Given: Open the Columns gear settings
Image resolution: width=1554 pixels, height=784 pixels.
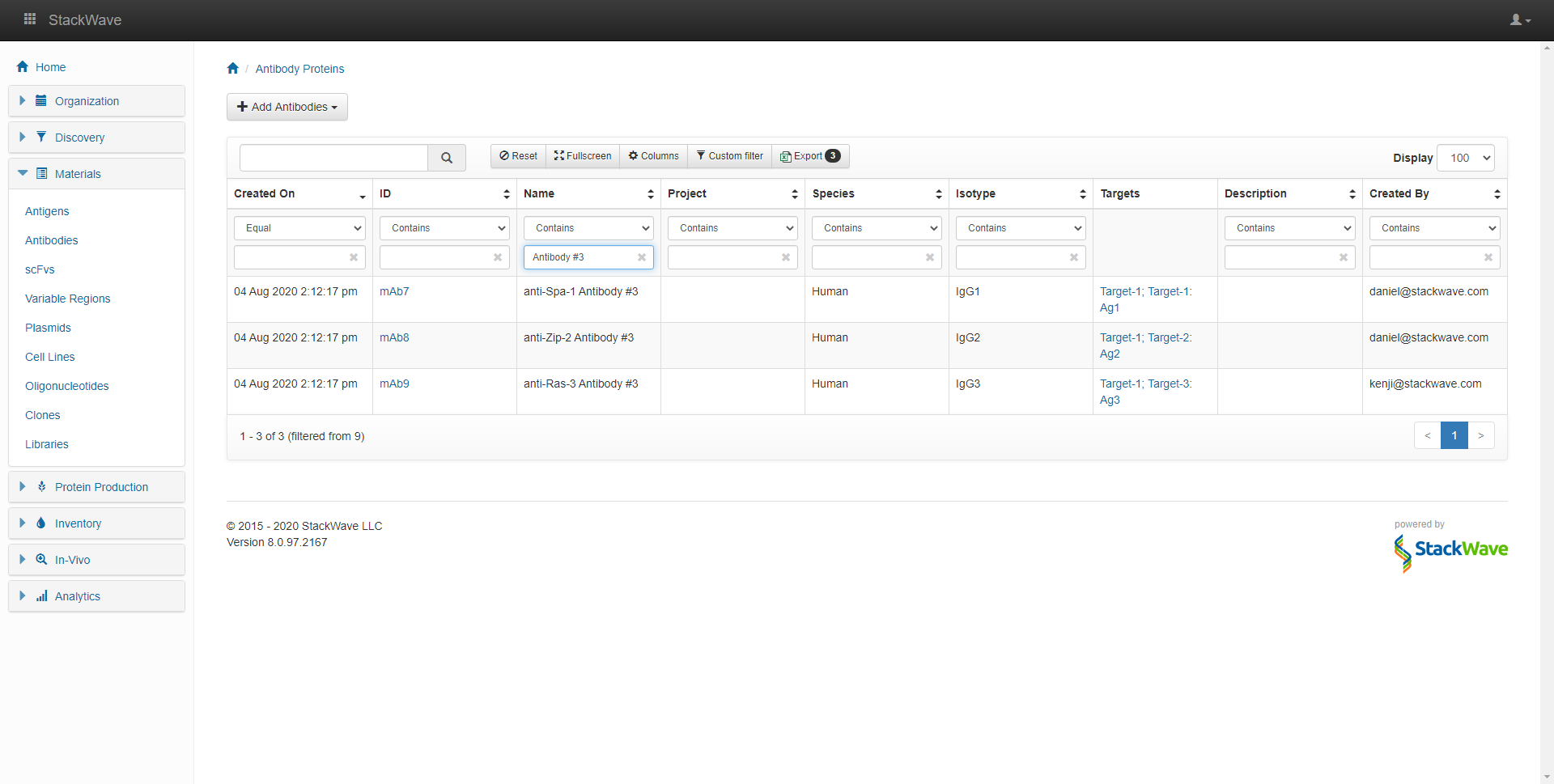Looking at the screenshot, I should [x=653, y=156].
